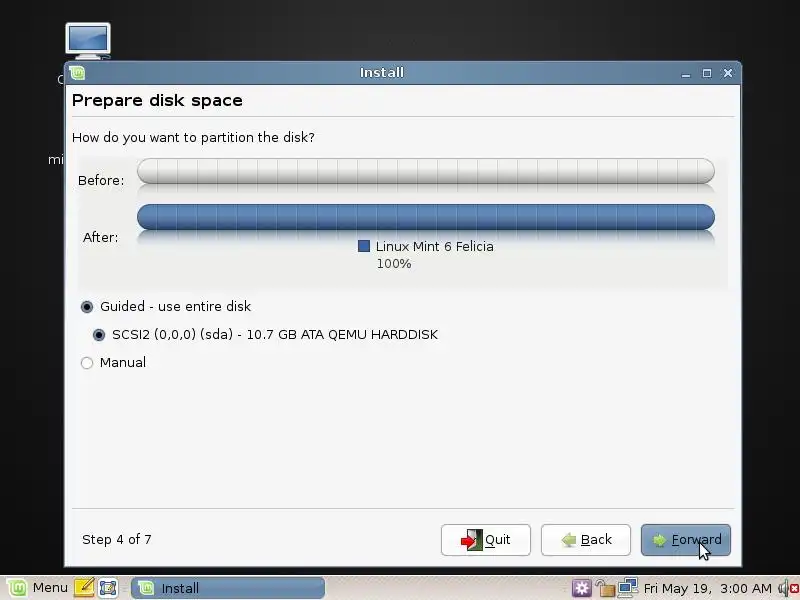
Task: Select the Manual partitioning option
Action: coord(113,362)
